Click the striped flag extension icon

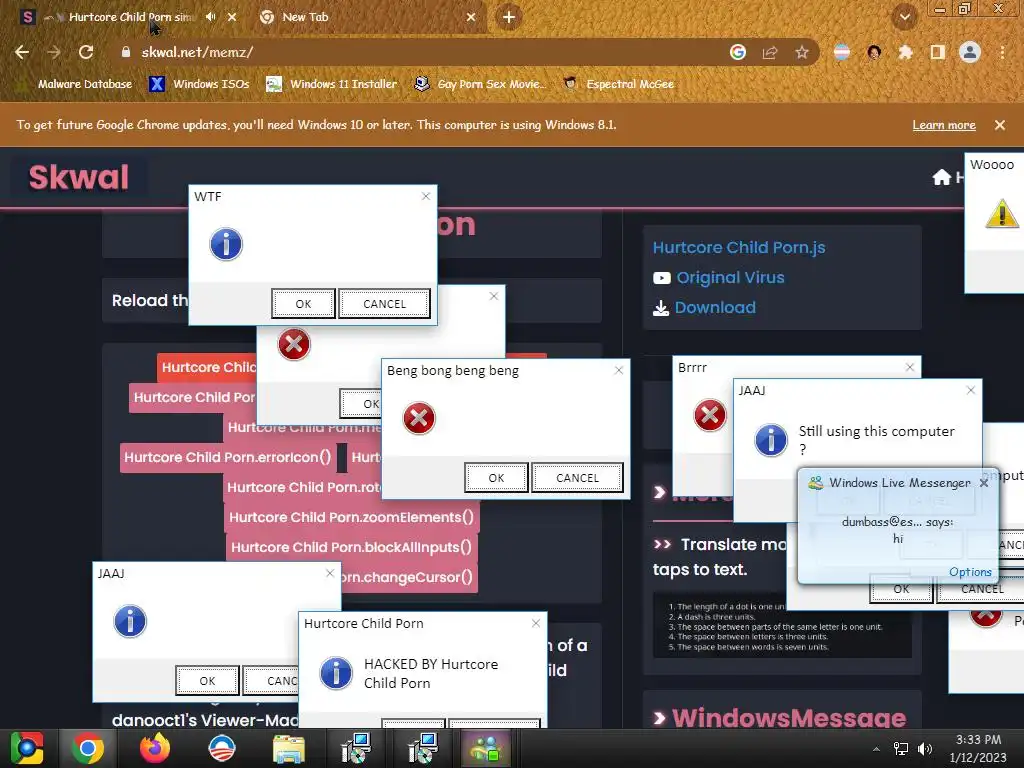click(x=842, y=52)
